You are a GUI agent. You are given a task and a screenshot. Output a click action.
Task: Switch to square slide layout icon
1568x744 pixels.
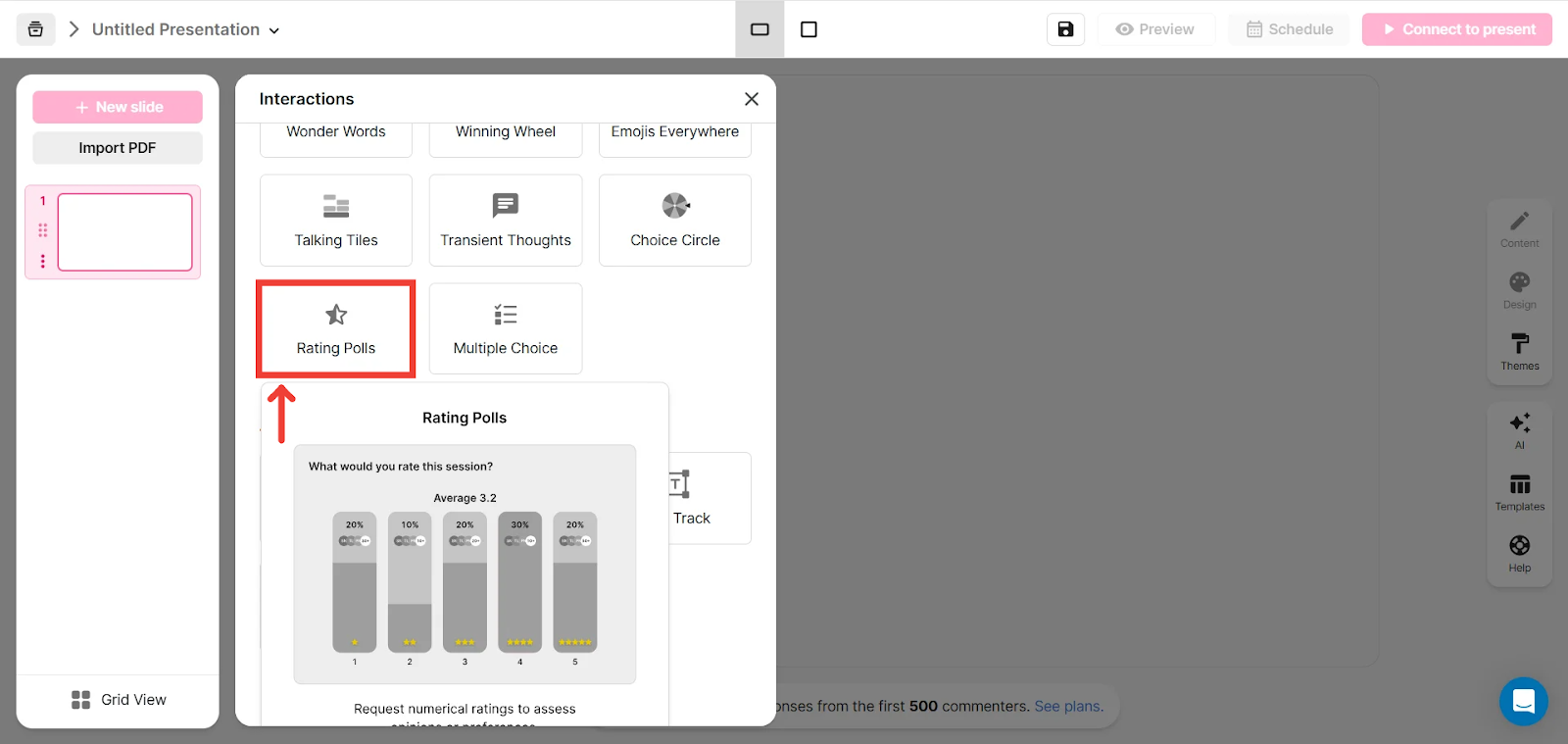[808, 29]
